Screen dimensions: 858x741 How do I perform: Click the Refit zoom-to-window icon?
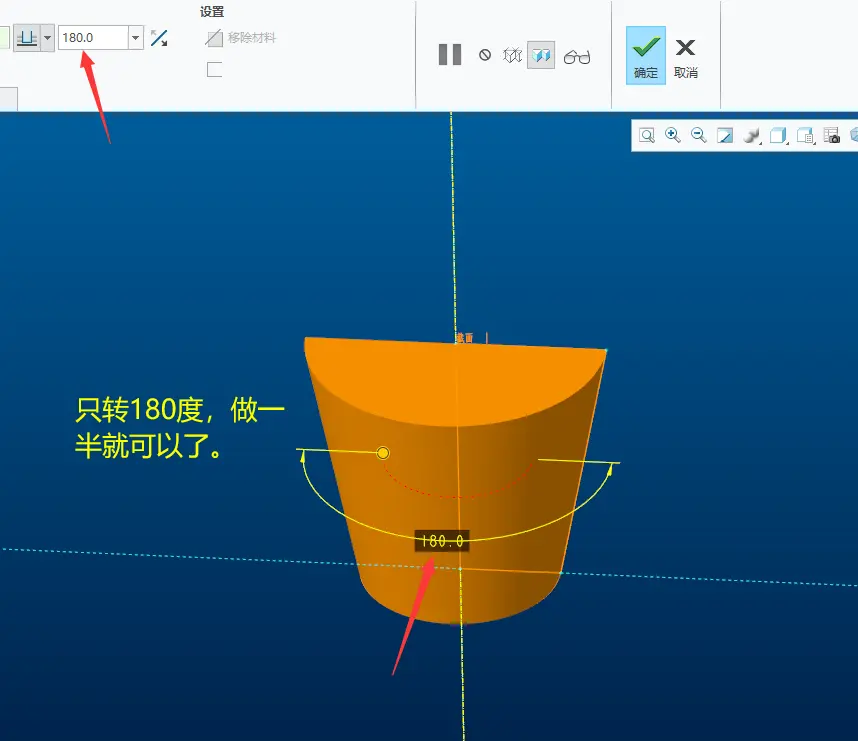(x=647, y=136)
